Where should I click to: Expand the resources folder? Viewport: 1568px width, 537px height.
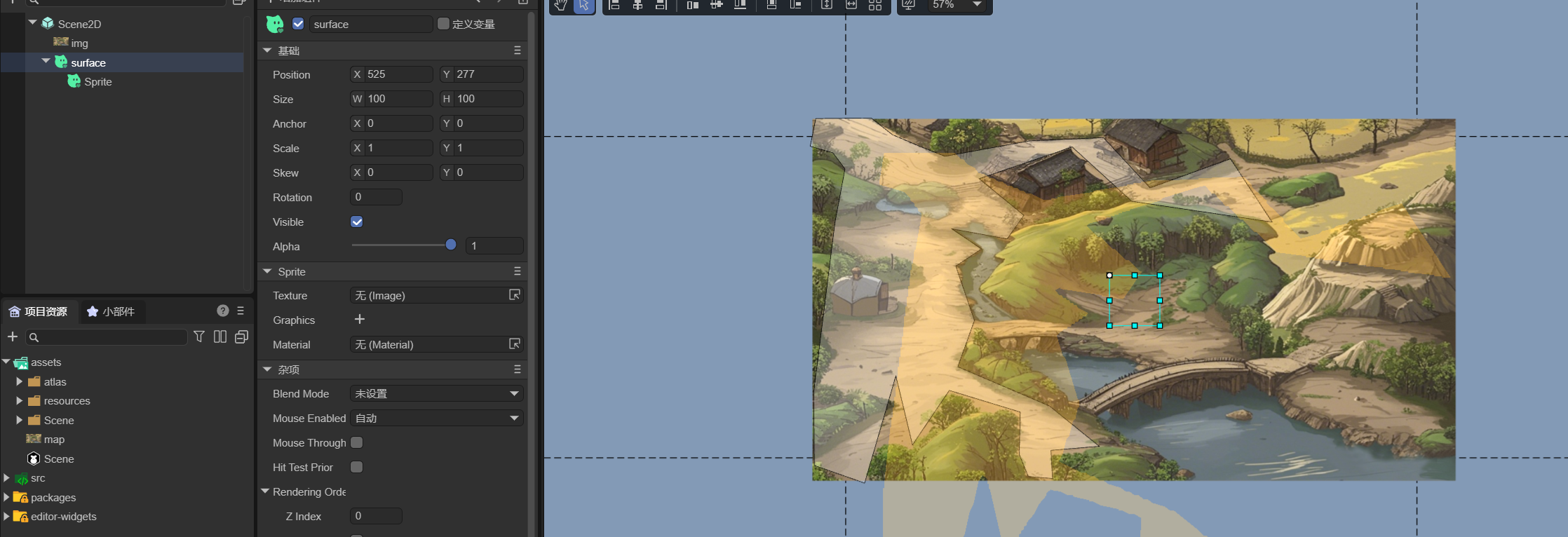click(x=20, y=401)
